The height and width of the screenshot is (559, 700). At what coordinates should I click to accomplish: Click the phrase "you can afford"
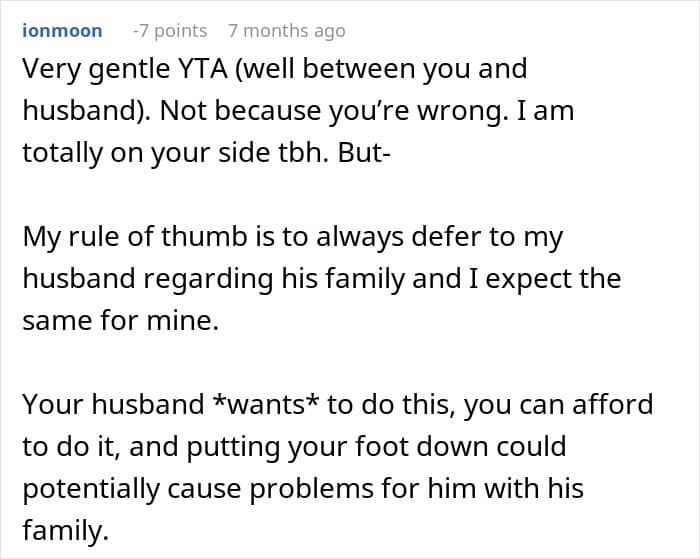[558, 404]
